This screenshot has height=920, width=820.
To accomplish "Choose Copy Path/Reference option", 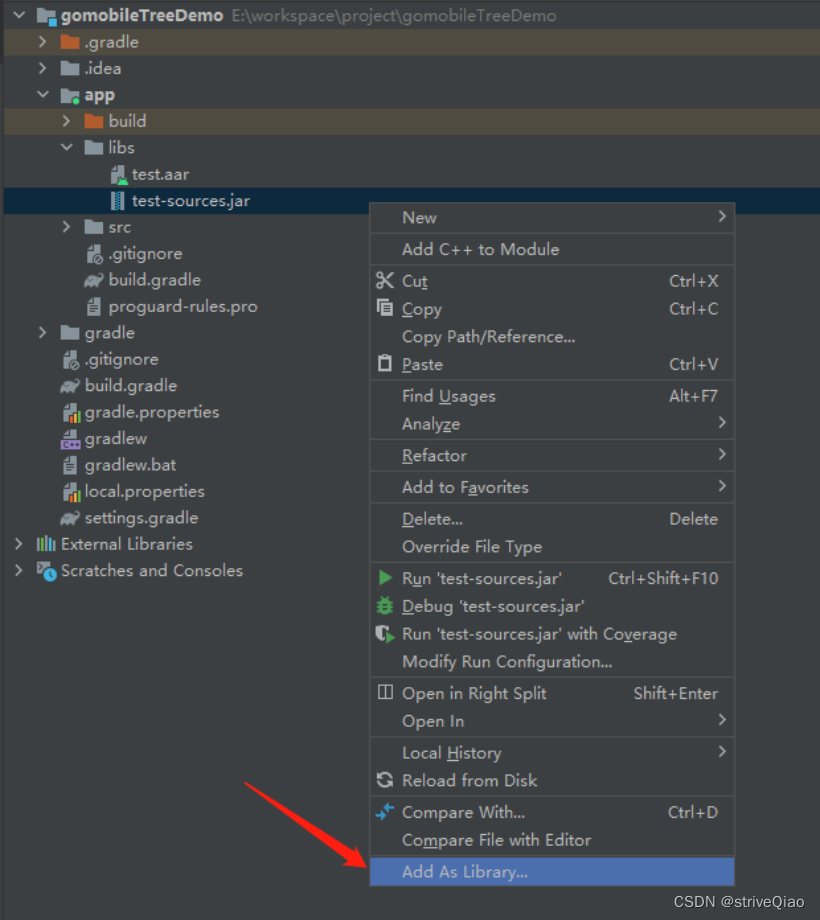I will click(551, 337).
